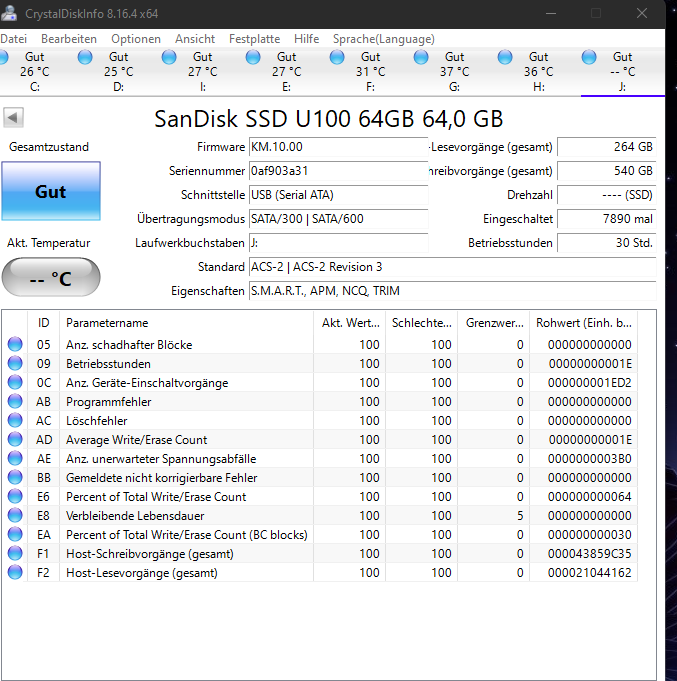This screenshot has height=681, width=677.
Task: Click the Akt. Wert column header
Action: [x=350, y=323]
